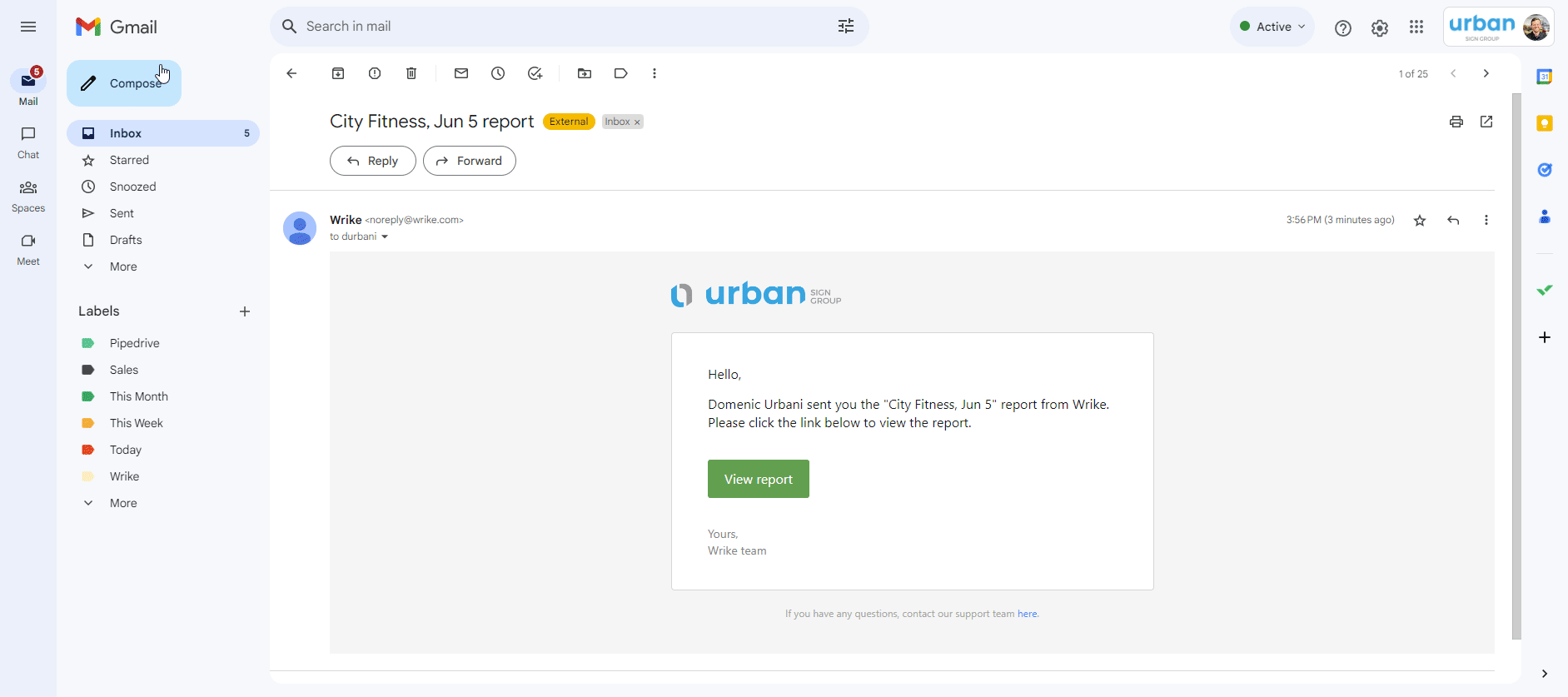Open Wrike add-on green checkmark
The image size is (1568, 697).
coord(1545,290)
